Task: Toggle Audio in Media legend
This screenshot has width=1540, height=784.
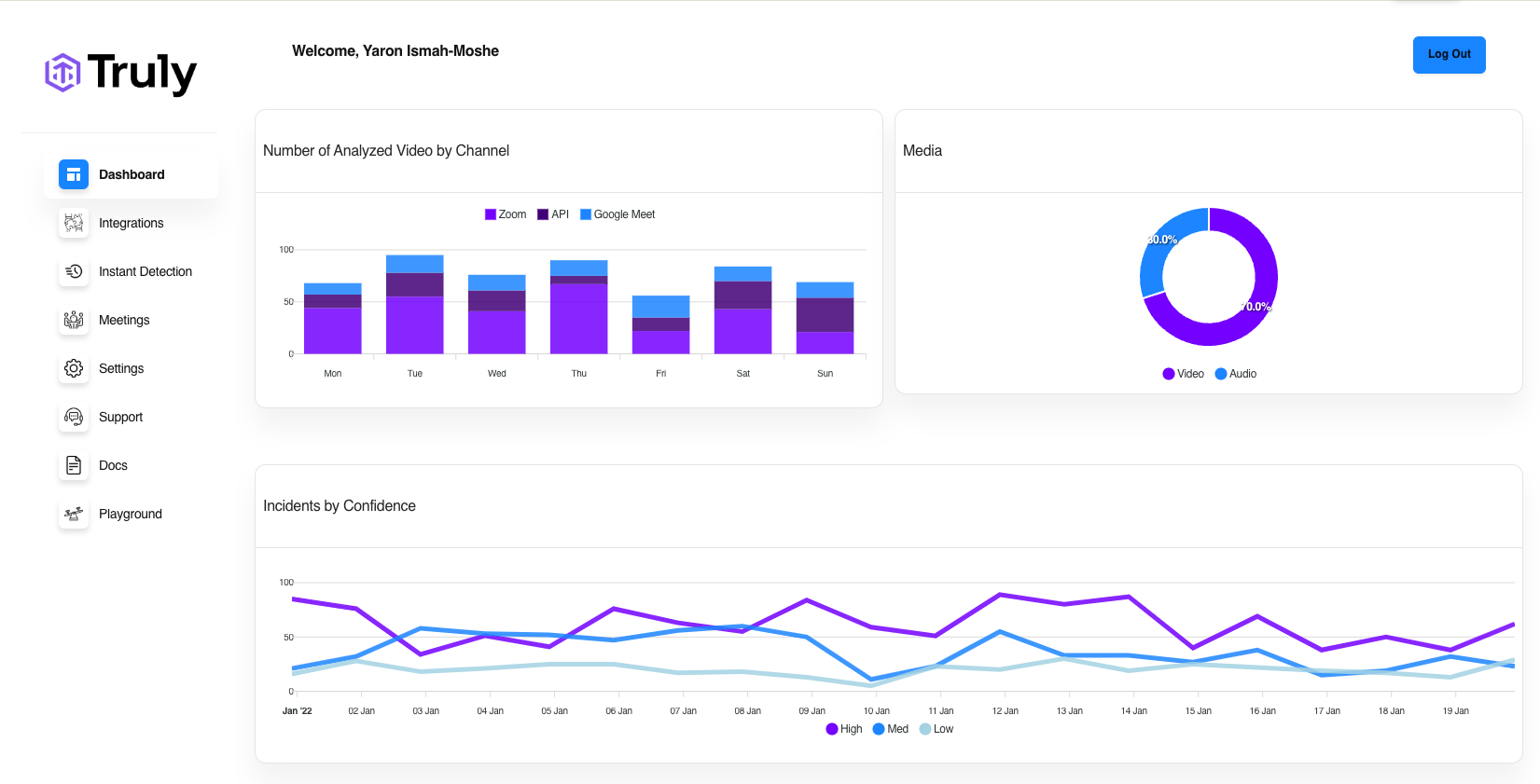Action: (x=1236, y=374)
